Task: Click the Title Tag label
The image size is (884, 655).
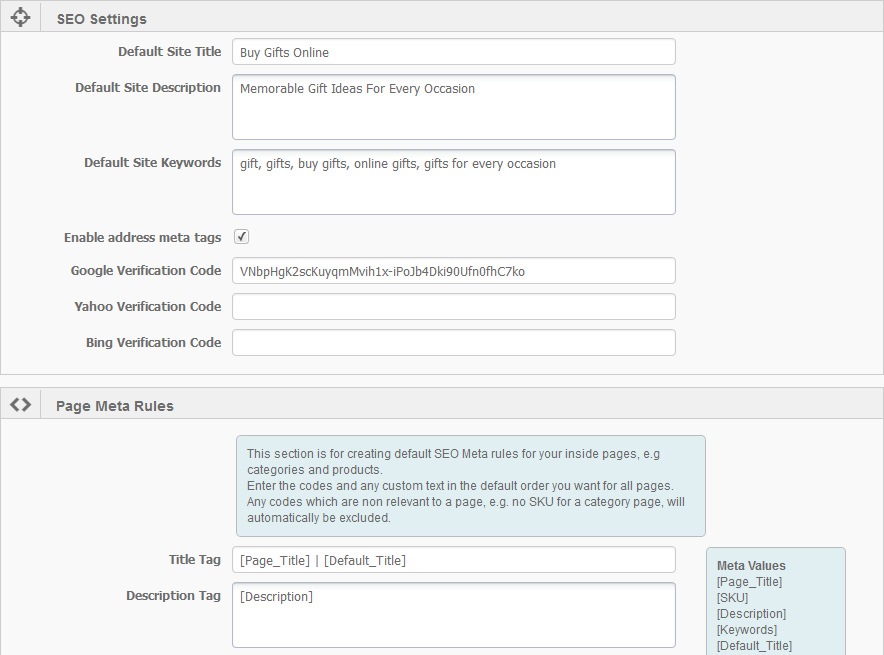Action: tap(195, 560)
